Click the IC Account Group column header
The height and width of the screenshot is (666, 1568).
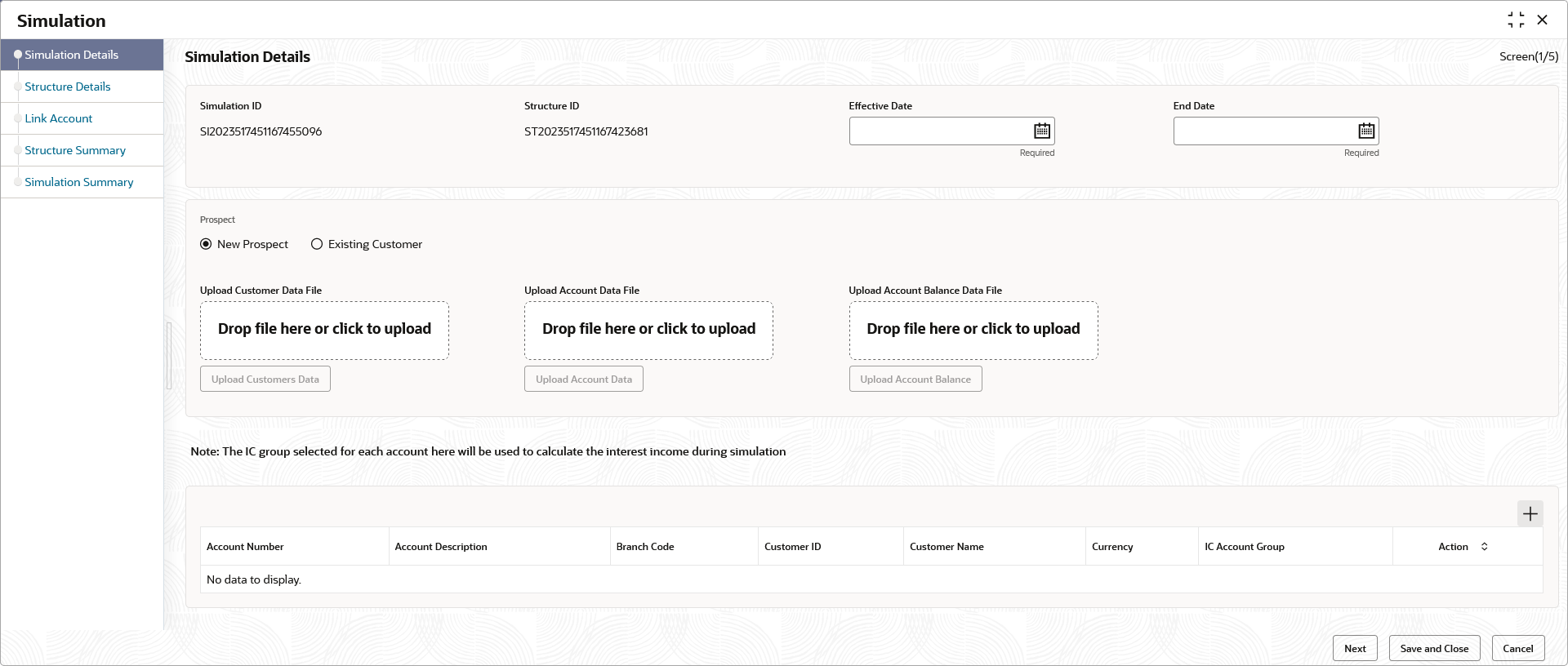tap(1295, 547)
